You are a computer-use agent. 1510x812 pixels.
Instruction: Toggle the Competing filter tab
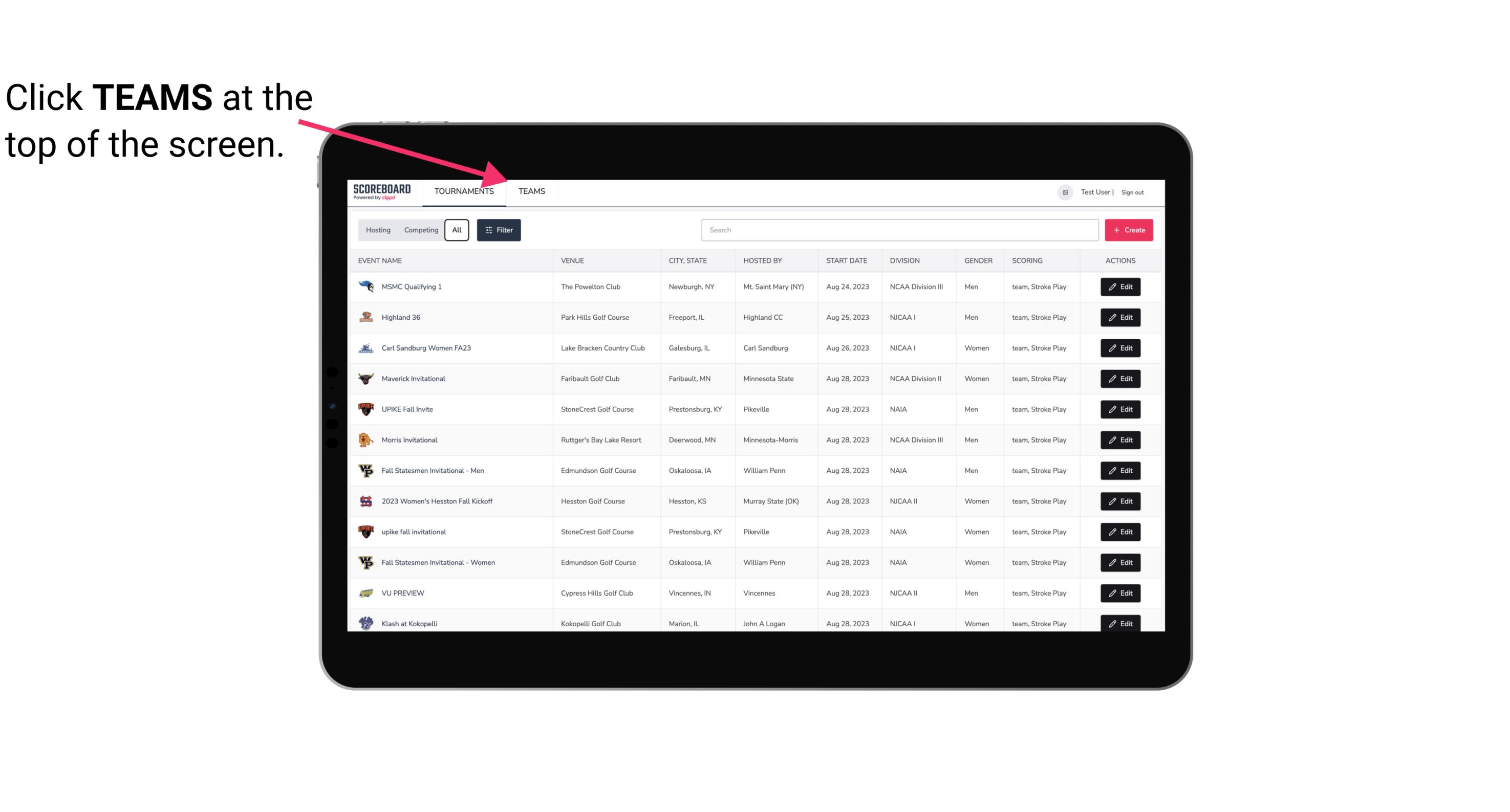coord(419,230)
